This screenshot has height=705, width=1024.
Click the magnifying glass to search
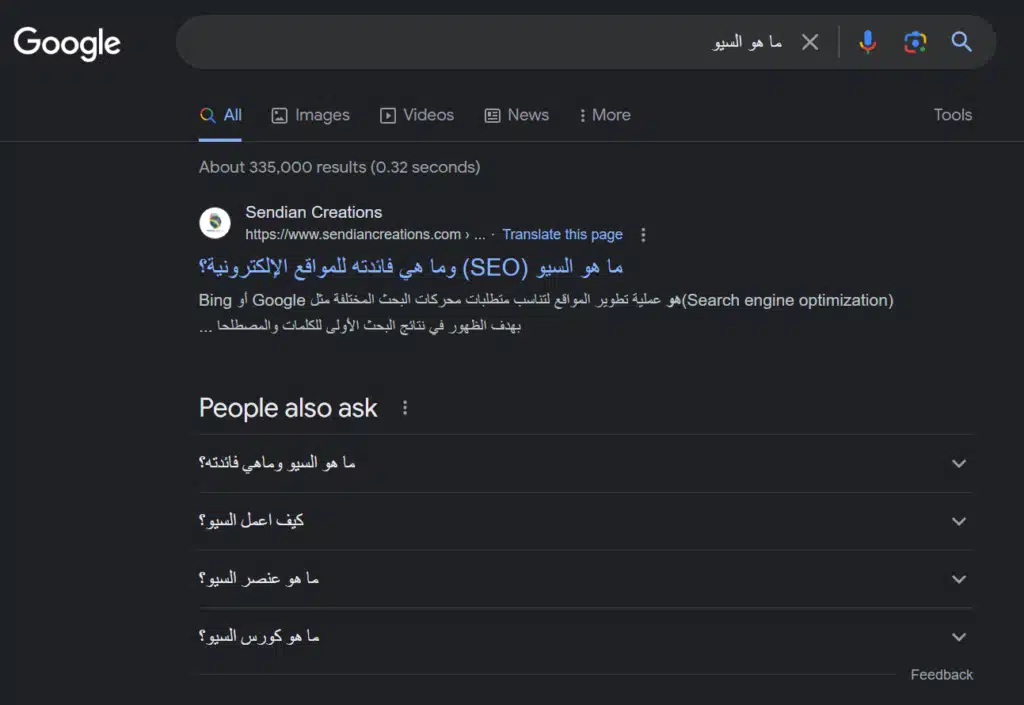pos(961,42)
